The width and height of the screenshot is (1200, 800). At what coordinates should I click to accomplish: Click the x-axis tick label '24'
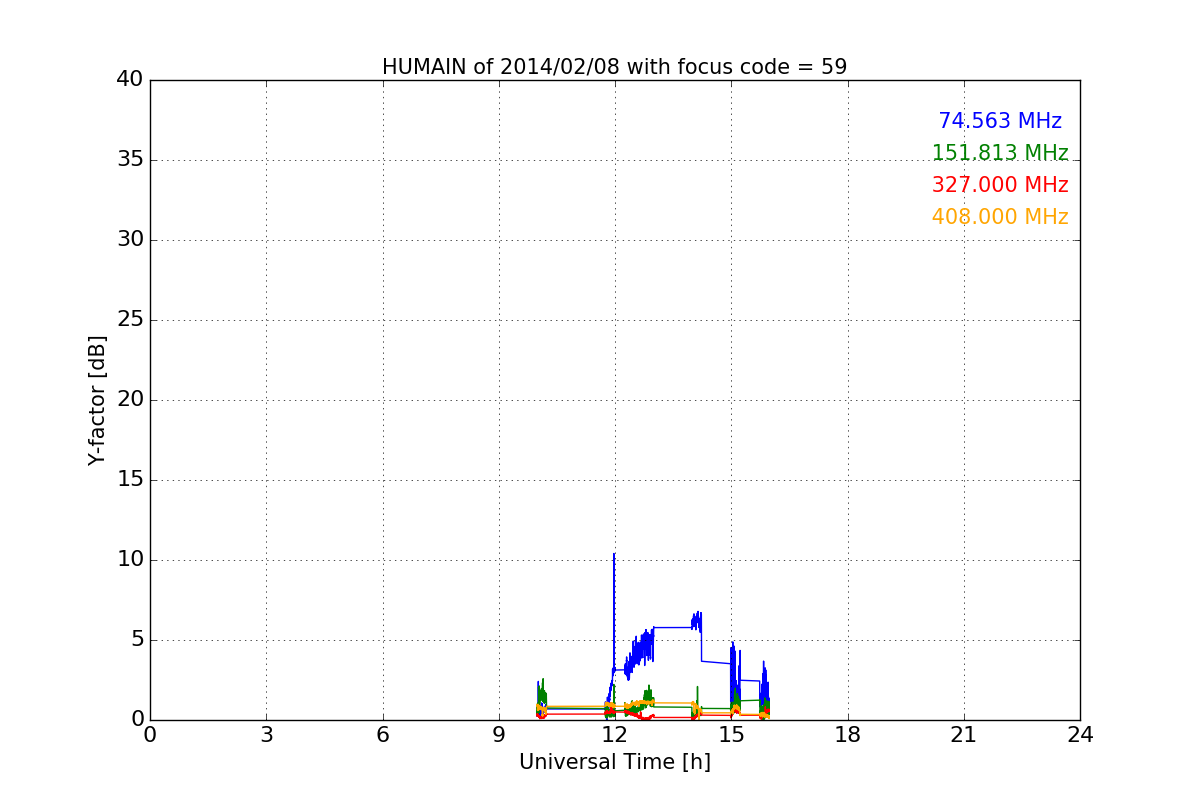[x=1080, y=734]
